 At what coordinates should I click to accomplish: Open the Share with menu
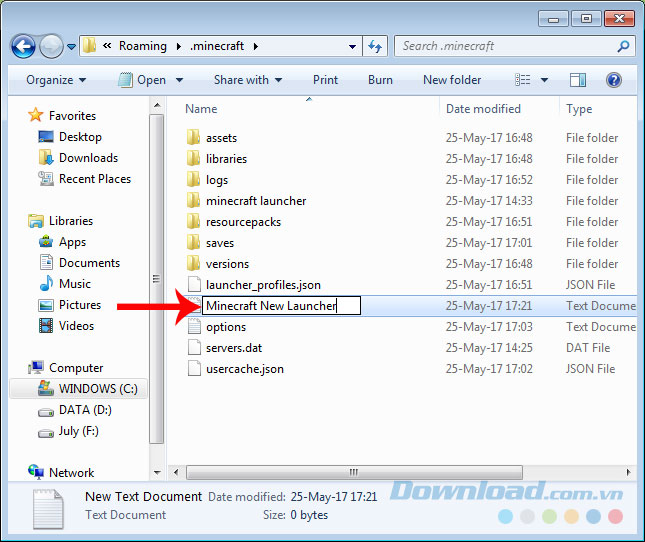pos(248,80)
